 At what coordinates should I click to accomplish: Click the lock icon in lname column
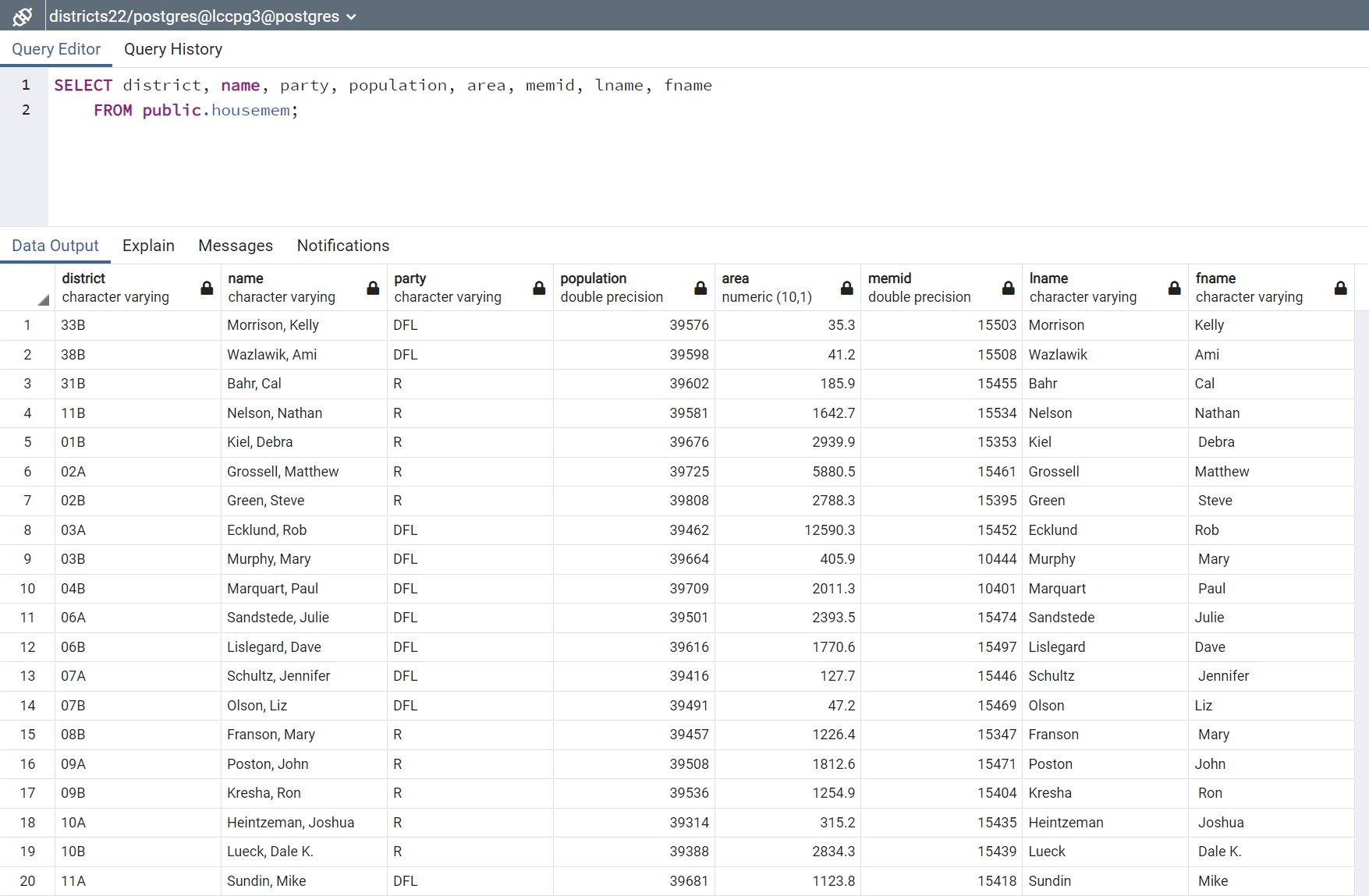coord(1174,289)
